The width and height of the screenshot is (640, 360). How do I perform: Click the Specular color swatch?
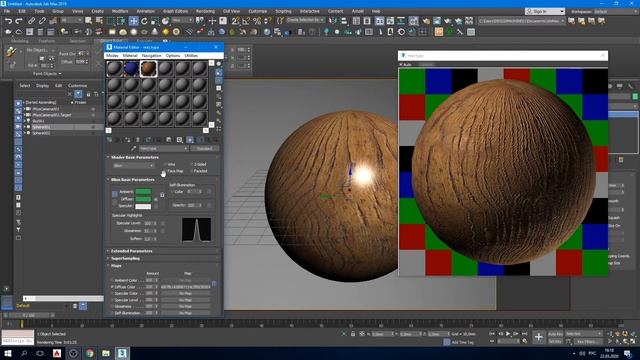point(143,206)
